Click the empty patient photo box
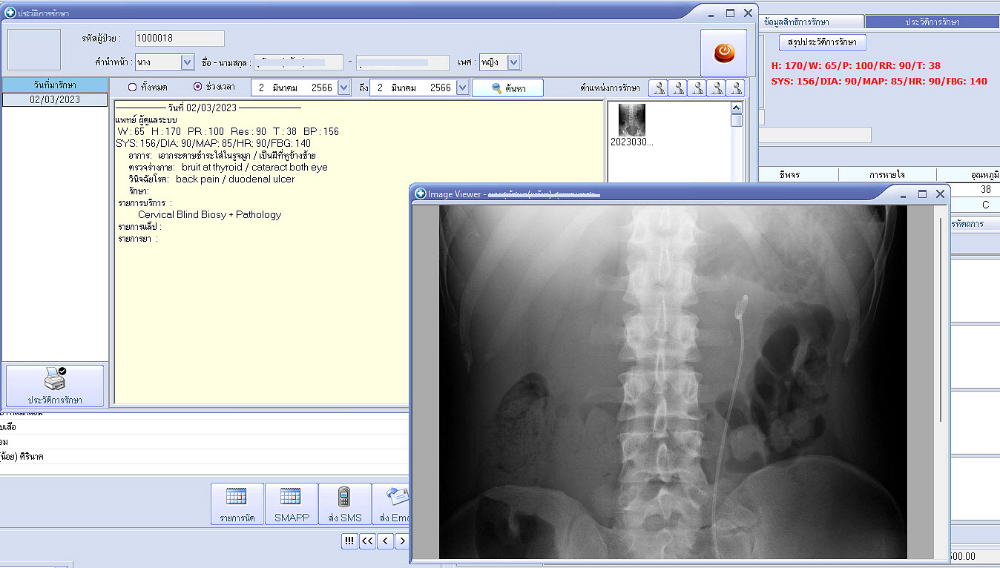The width and height of the screenshot is (1000, 568). point(34,50)
